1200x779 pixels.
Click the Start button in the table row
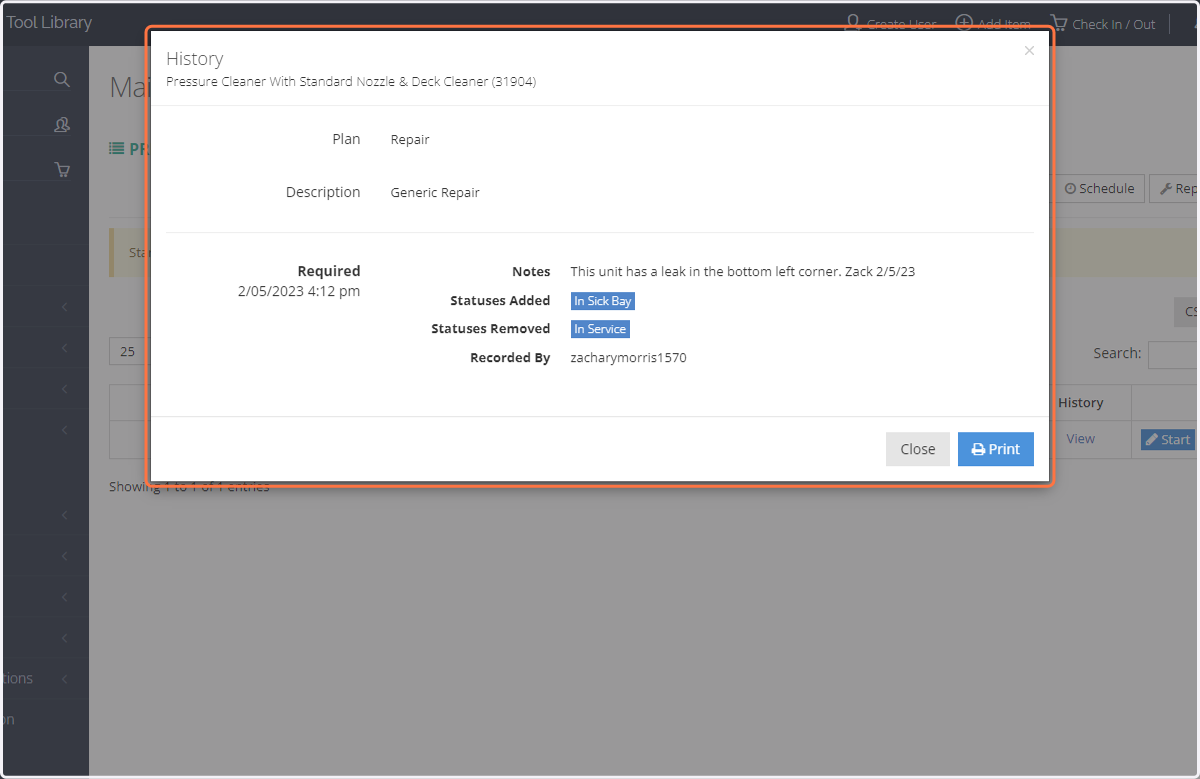click(x=1168, y=439)
